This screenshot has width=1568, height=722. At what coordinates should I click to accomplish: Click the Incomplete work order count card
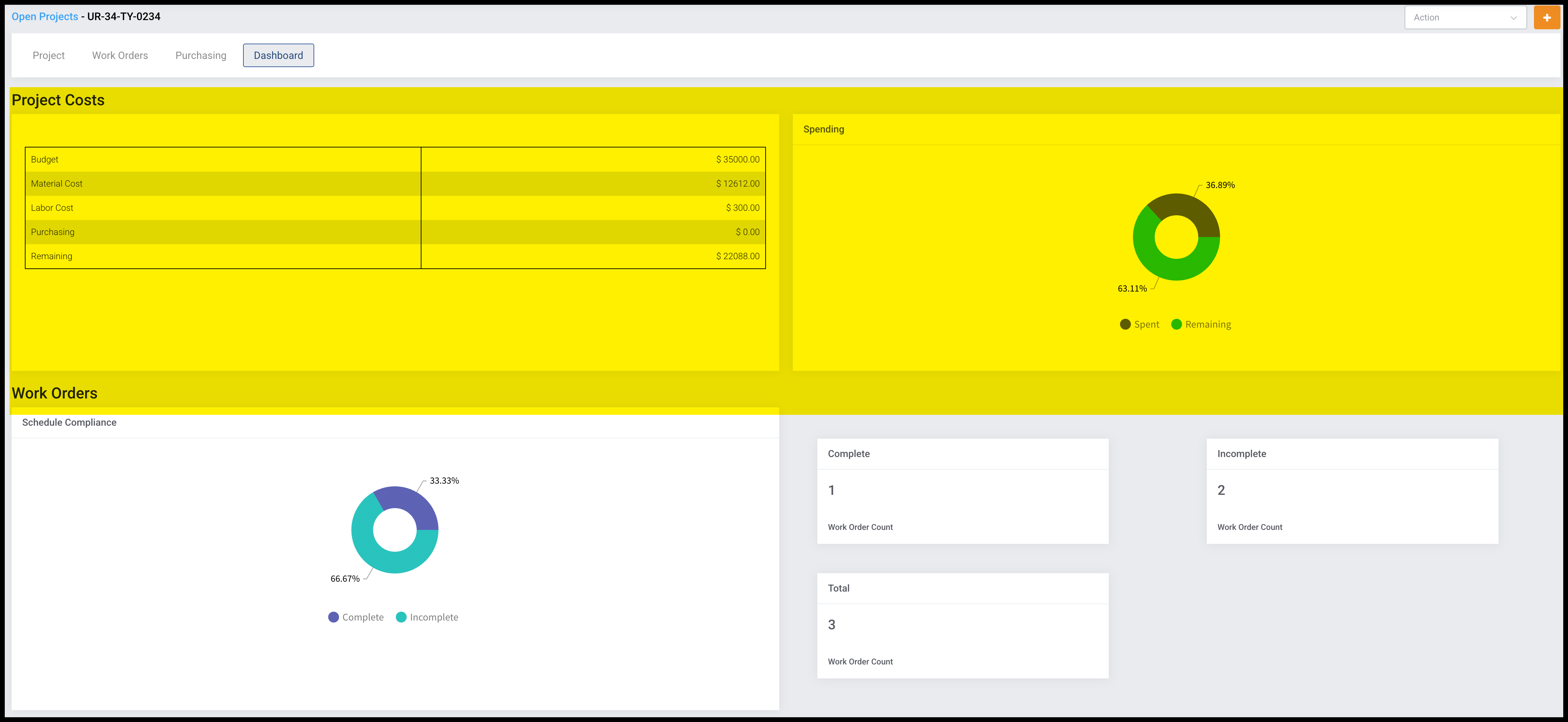click(1352, 491)
